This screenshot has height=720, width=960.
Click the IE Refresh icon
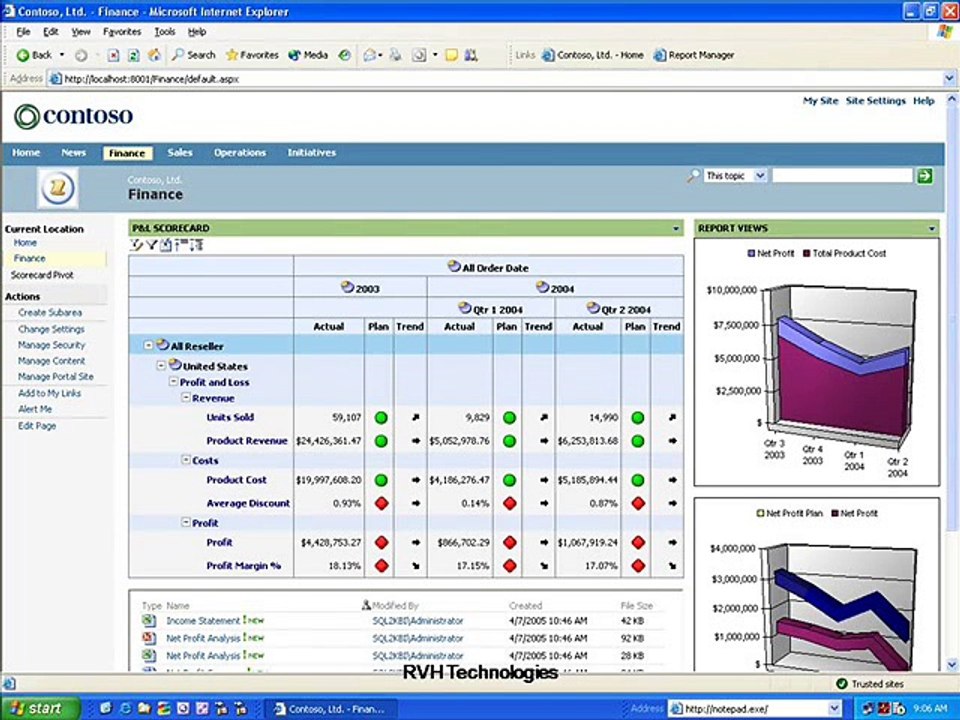[133, 55]
